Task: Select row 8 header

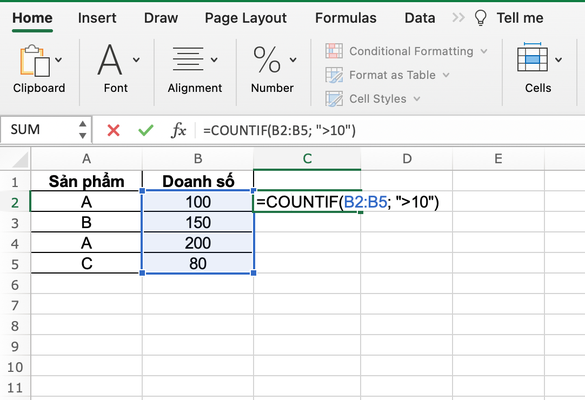Action: [15, 326]
